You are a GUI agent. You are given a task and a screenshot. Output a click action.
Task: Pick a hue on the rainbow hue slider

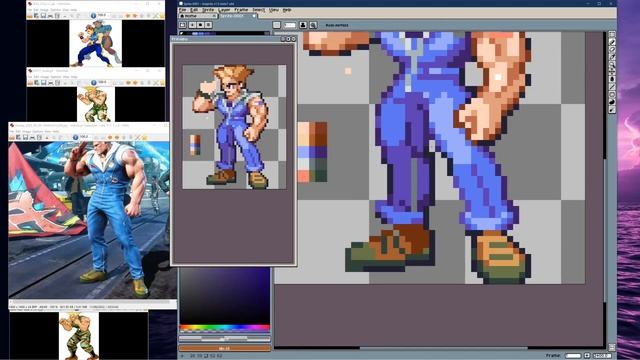pyautogui.click(x=224, y=328)
